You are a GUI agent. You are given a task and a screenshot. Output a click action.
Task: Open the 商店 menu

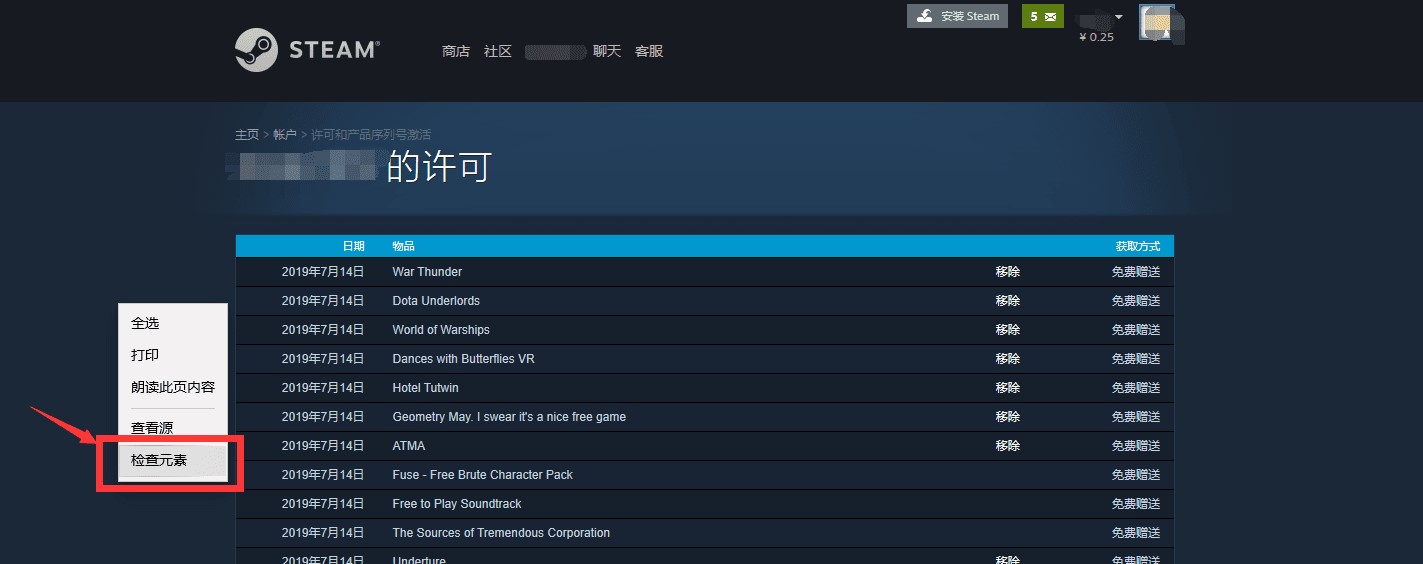tap(455, 51)
